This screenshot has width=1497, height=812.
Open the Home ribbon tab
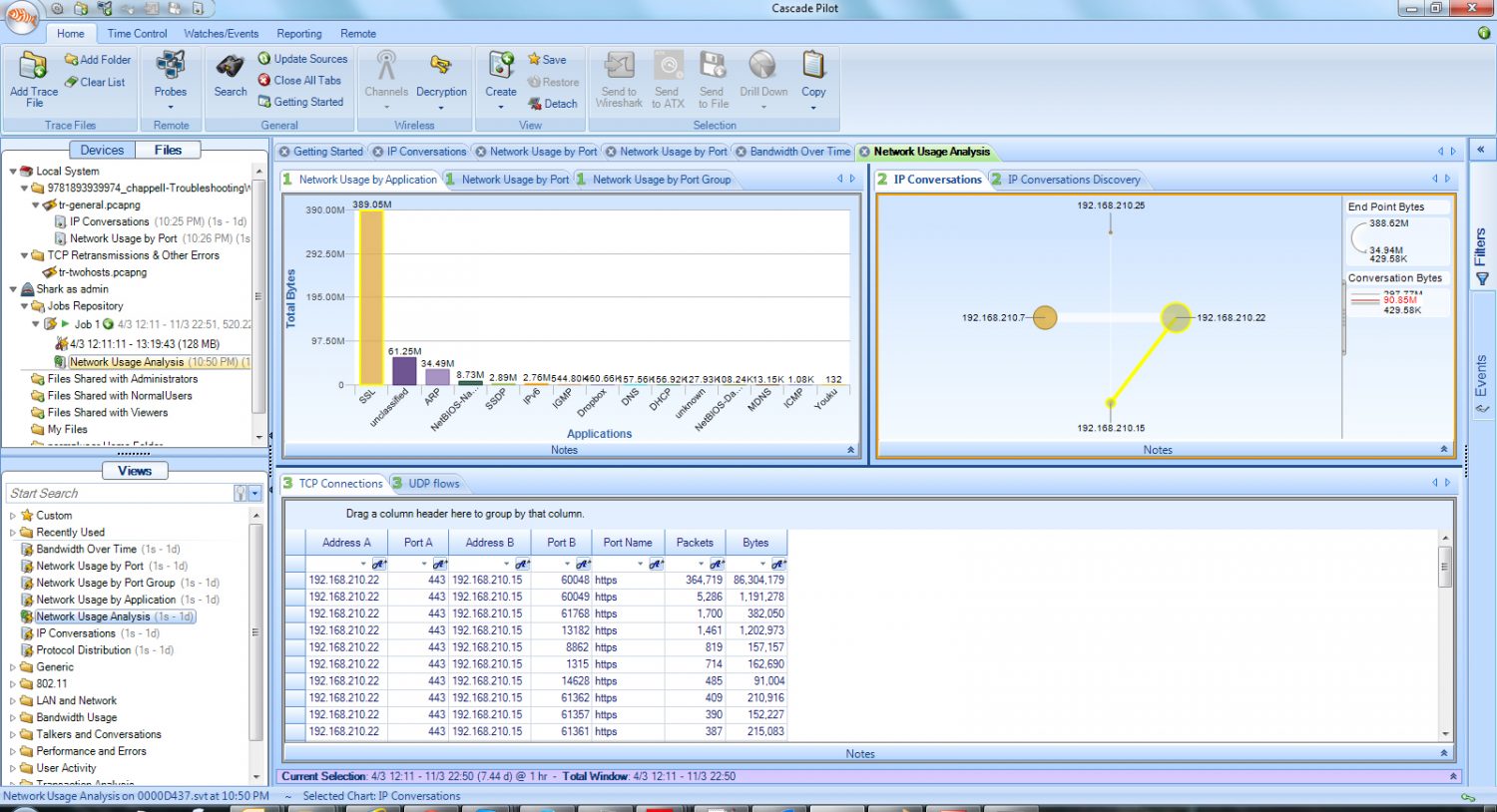tap(71, 33)
